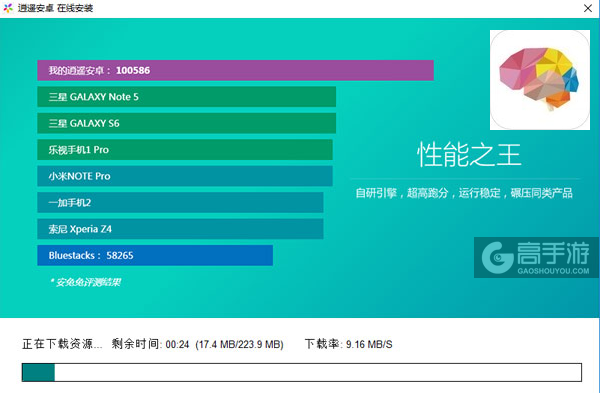
Task: Select the 小米NOTE Pro bar
Action: tap(185, 176)
